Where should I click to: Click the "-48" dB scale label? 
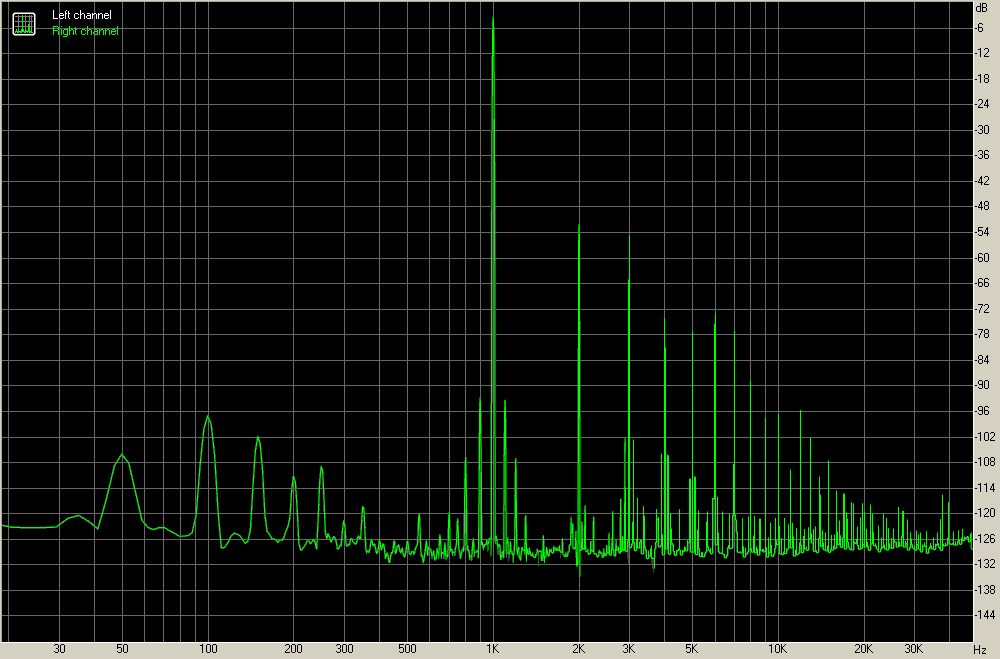click(x=982, y=206)
